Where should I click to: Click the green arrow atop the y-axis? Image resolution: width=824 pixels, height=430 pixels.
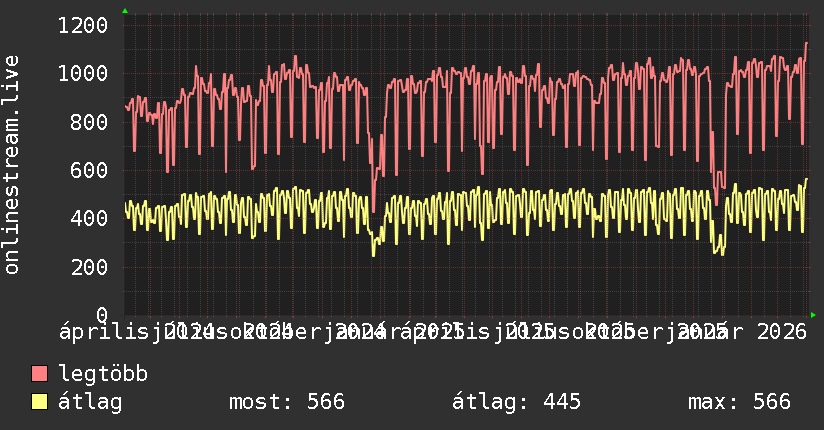pyautogui.click(x=125, y=11)
